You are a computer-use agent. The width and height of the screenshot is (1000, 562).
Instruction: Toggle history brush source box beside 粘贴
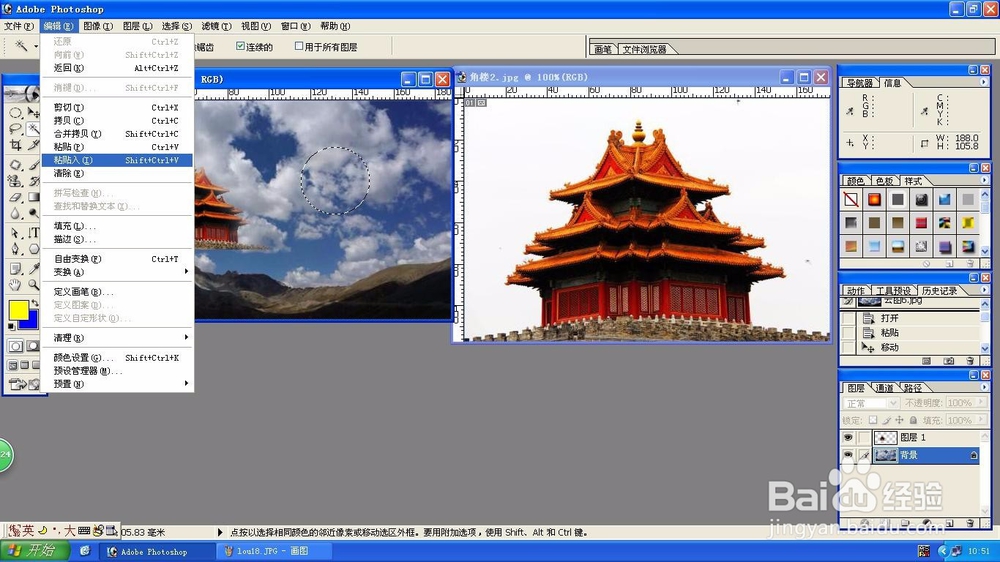pyautogui.click(x=848, y=332)
